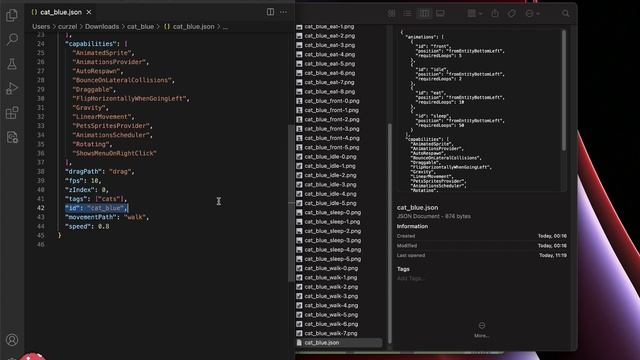Select cat_blue_sleep-3.png in Finder
640x360 pixels.
pos(333,240)
